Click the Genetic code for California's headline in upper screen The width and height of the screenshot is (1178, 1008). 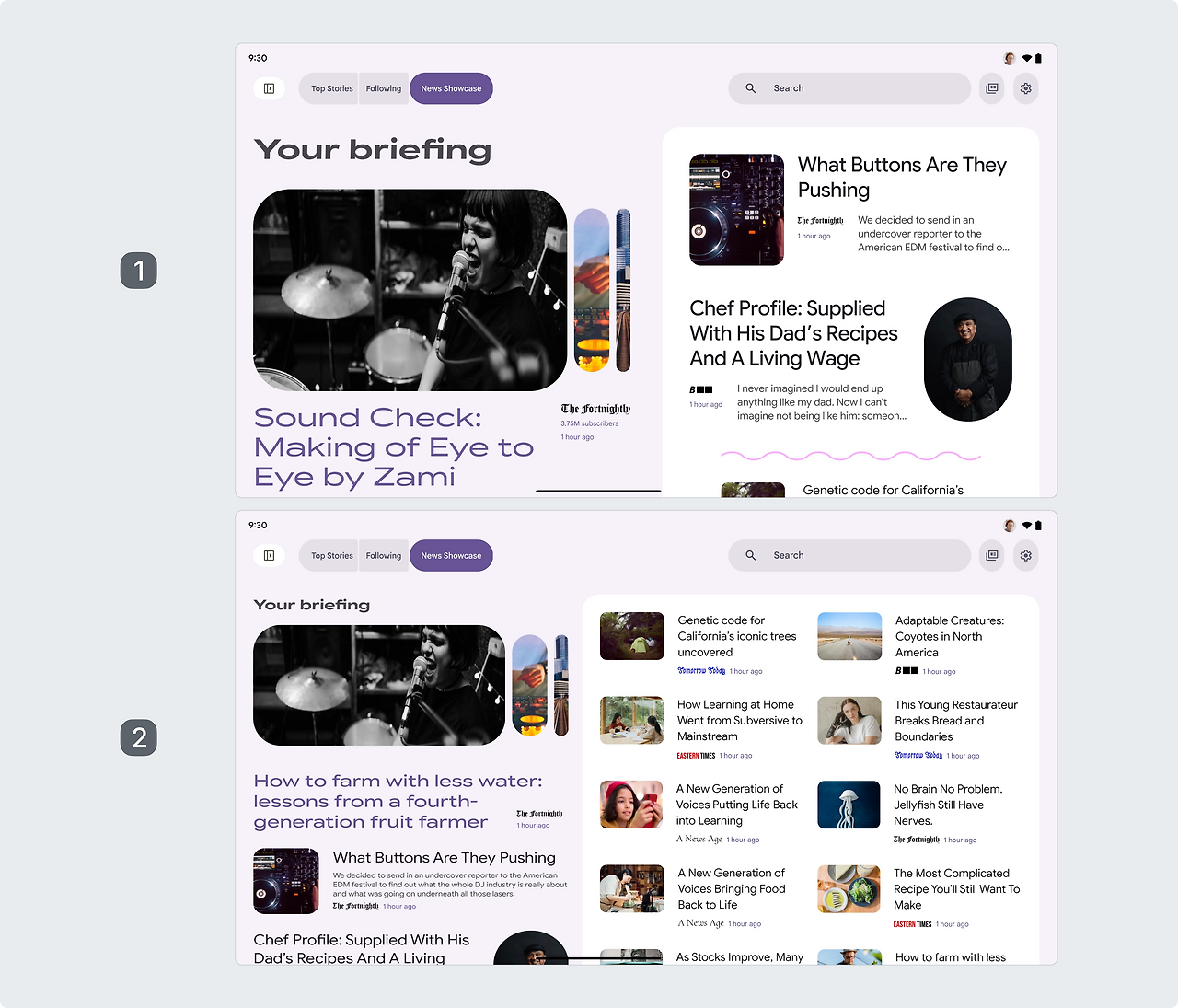883,490
